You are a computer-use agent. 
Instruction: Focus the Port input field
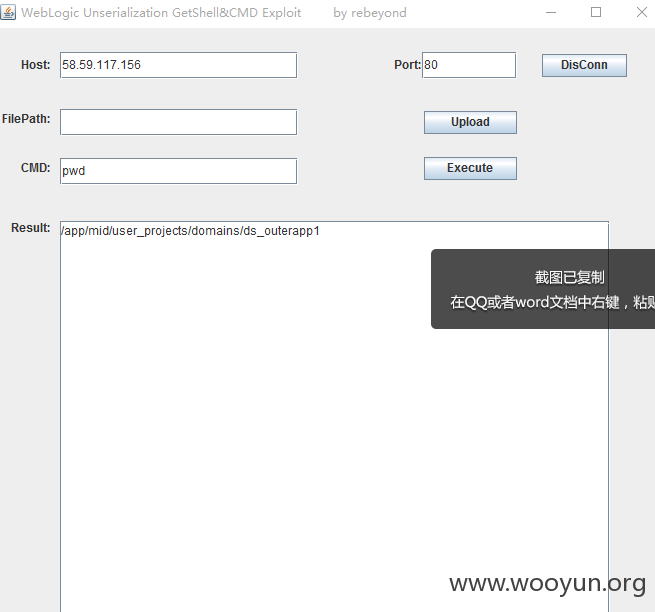point(469,65)
